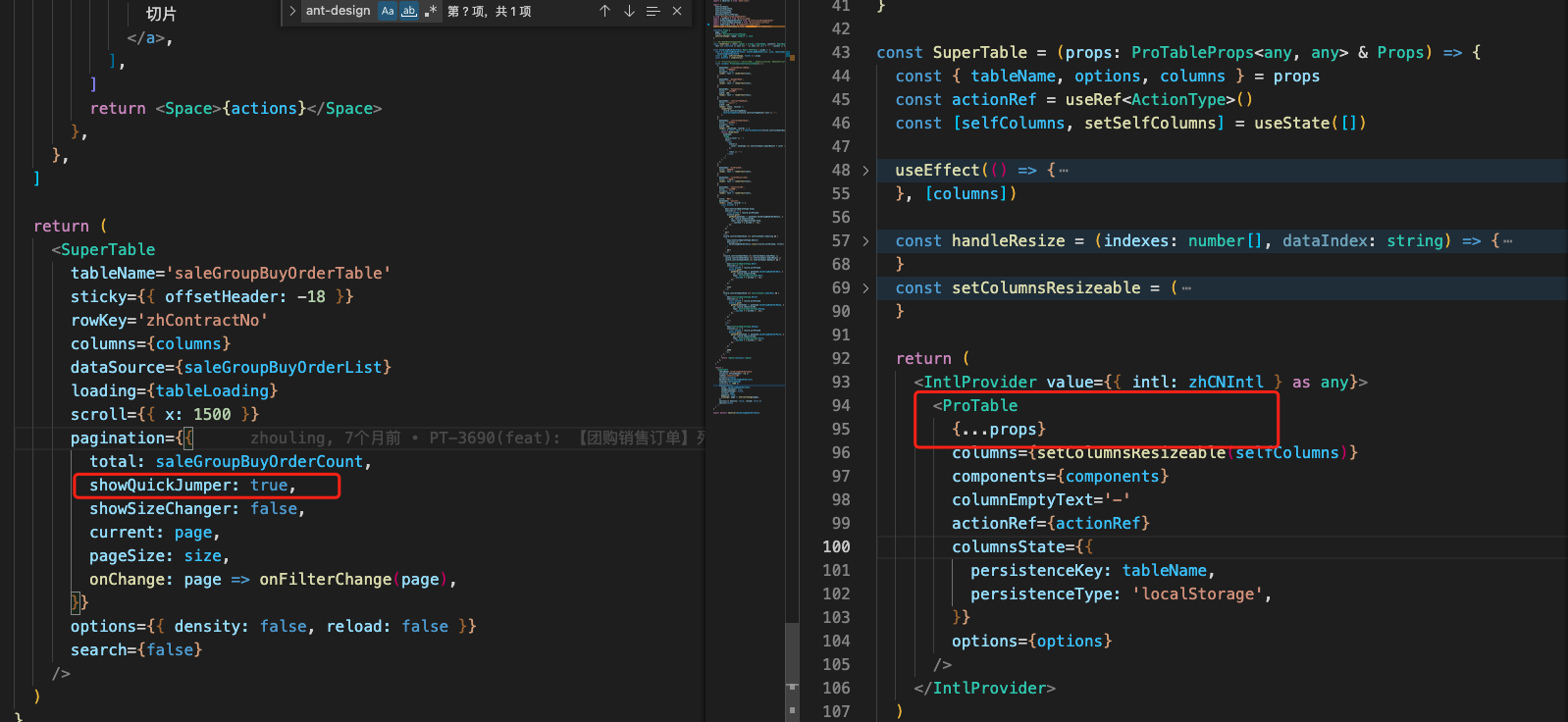Viewport: 1568px width, 722px height.
Task: Click 'total: saleGroupBuyOrderCount,' line
Action: [231, 462]
